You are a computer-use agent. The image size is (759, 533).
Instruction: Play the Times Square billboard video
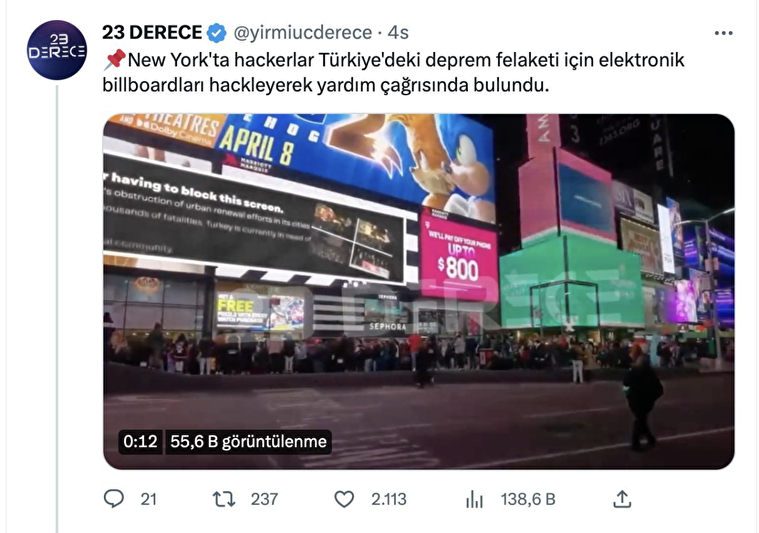[x=419, y=291]
